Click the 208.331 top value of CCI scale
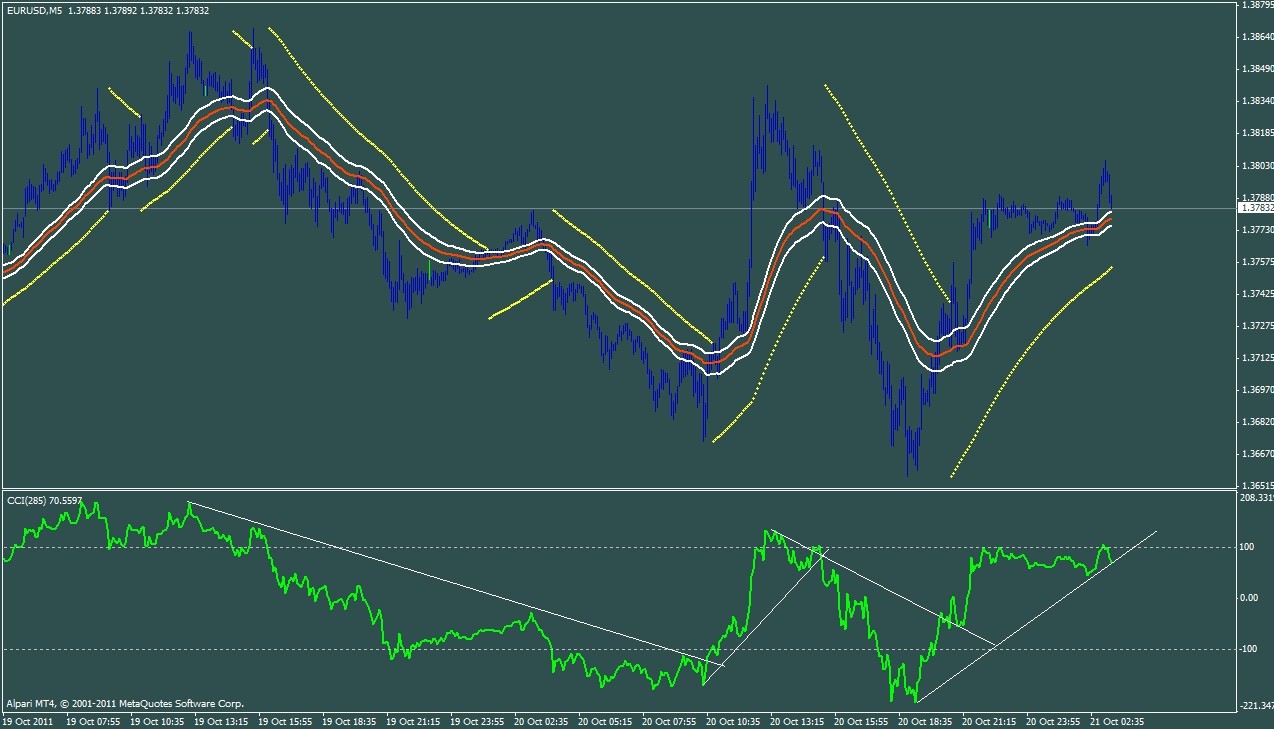This screenshot has height=729, width=1274. click(1256, 497)
